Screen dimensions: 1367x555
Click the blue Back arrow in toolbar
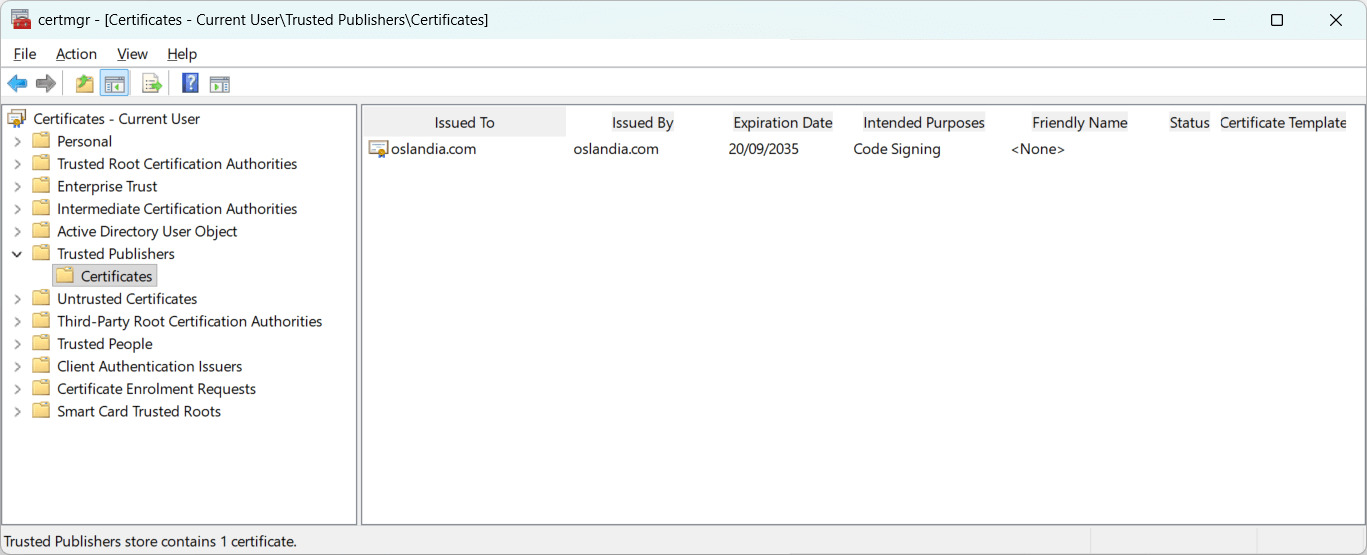pyautogui.click(x=17, y=84)
